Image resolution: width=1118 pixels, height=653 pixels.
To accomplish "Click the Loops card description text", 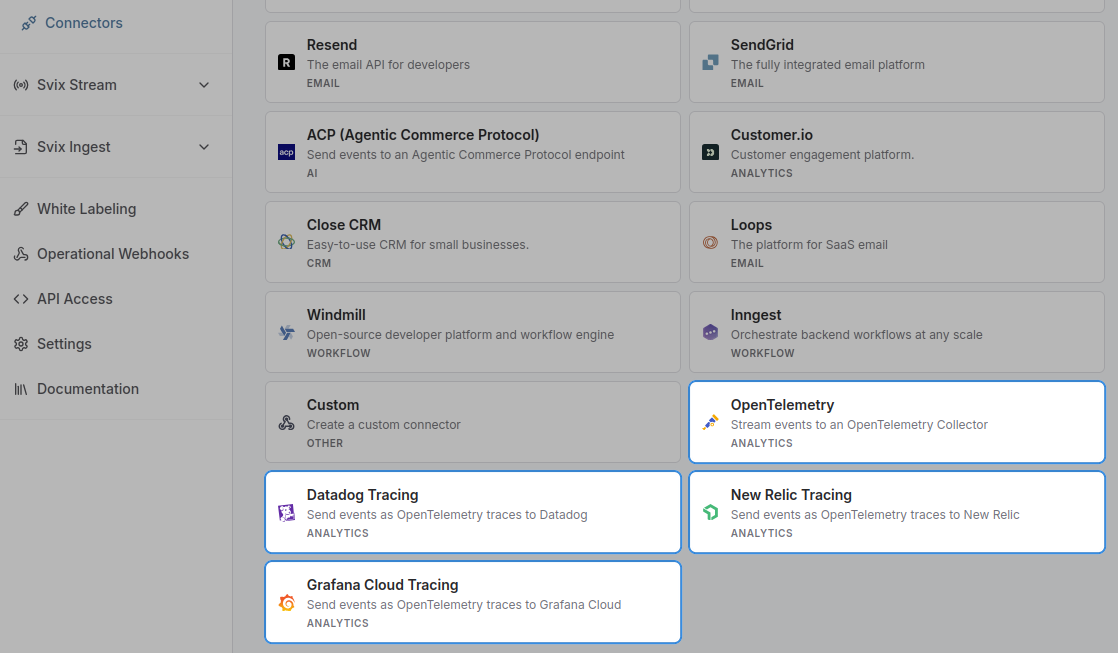I will click(x=809, y=245).
